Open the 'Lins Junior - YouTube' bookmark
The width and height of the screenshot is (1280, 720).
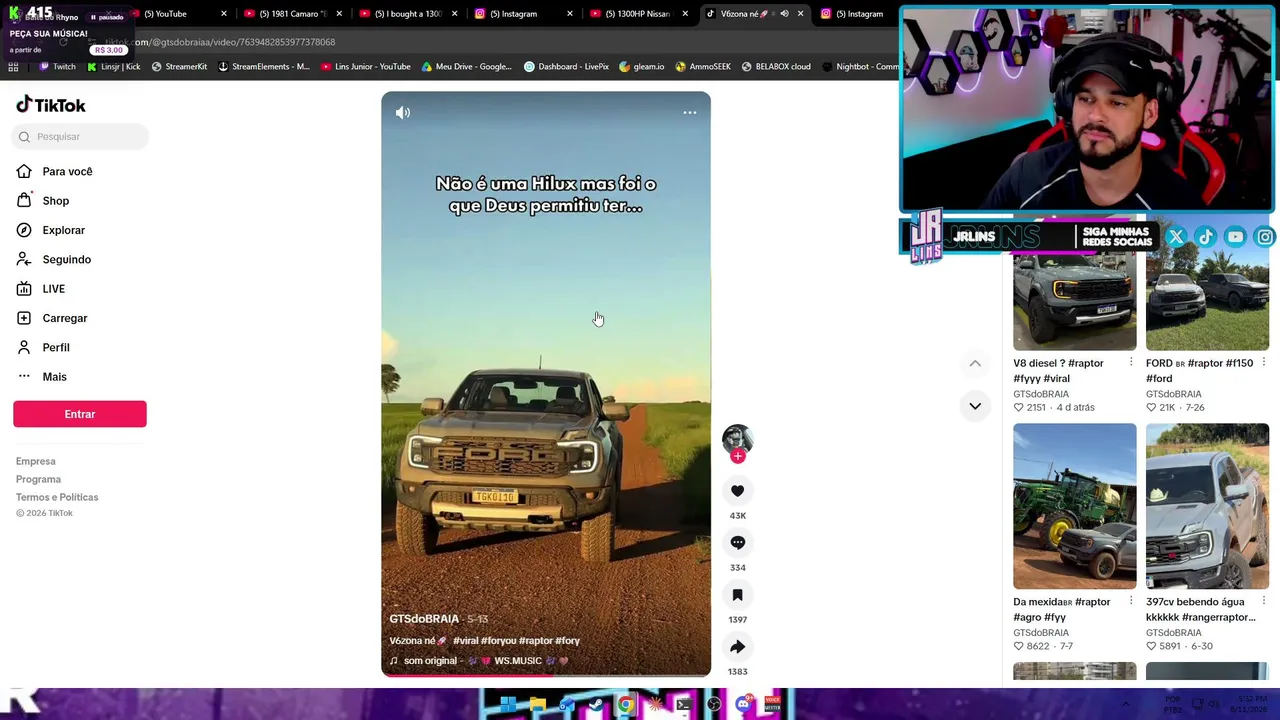(x=366, y=67)
